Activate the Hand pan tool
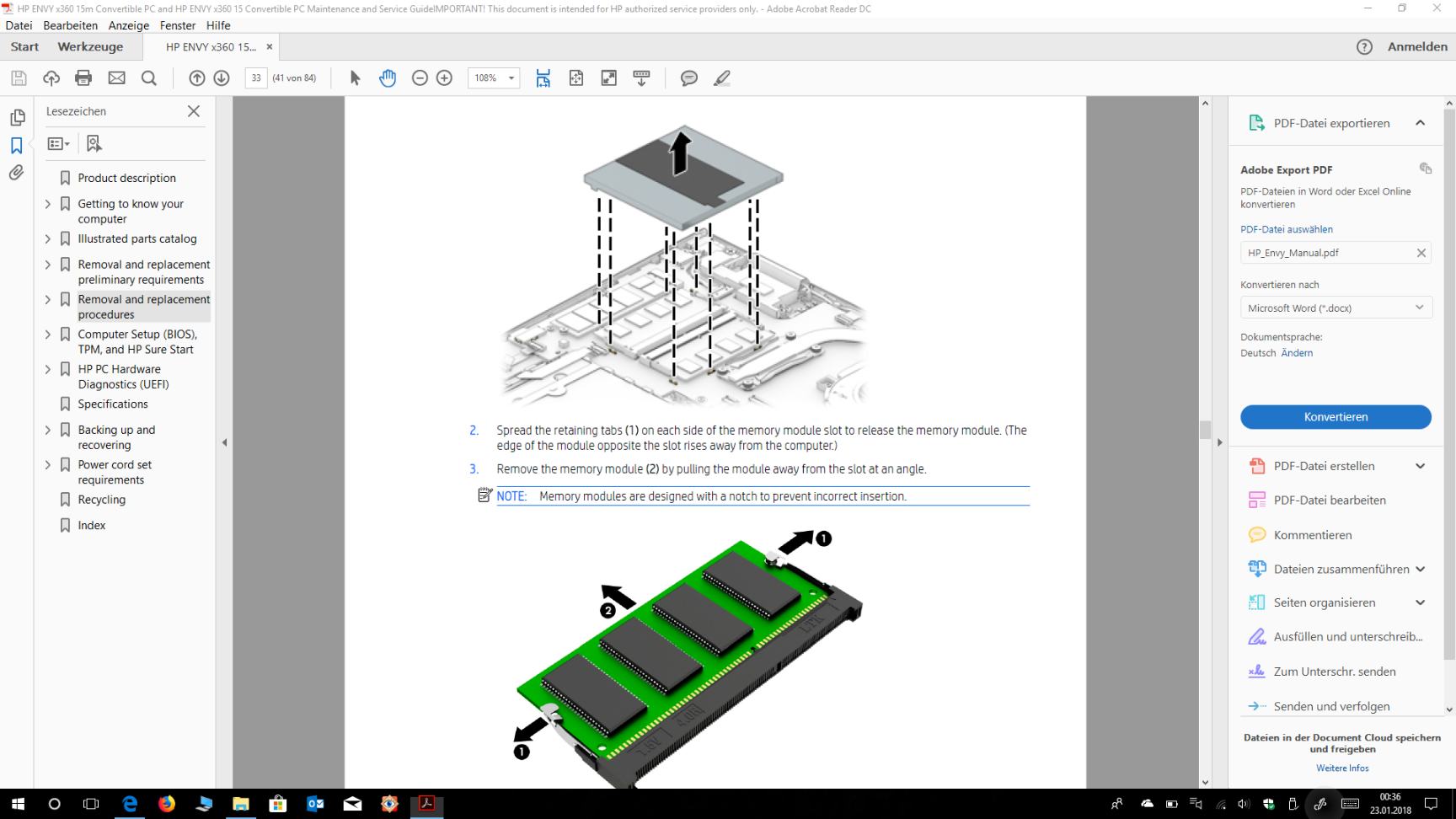Image resolution: width=1456 pixels, height=819 pixels. click(x=388, y=78)
